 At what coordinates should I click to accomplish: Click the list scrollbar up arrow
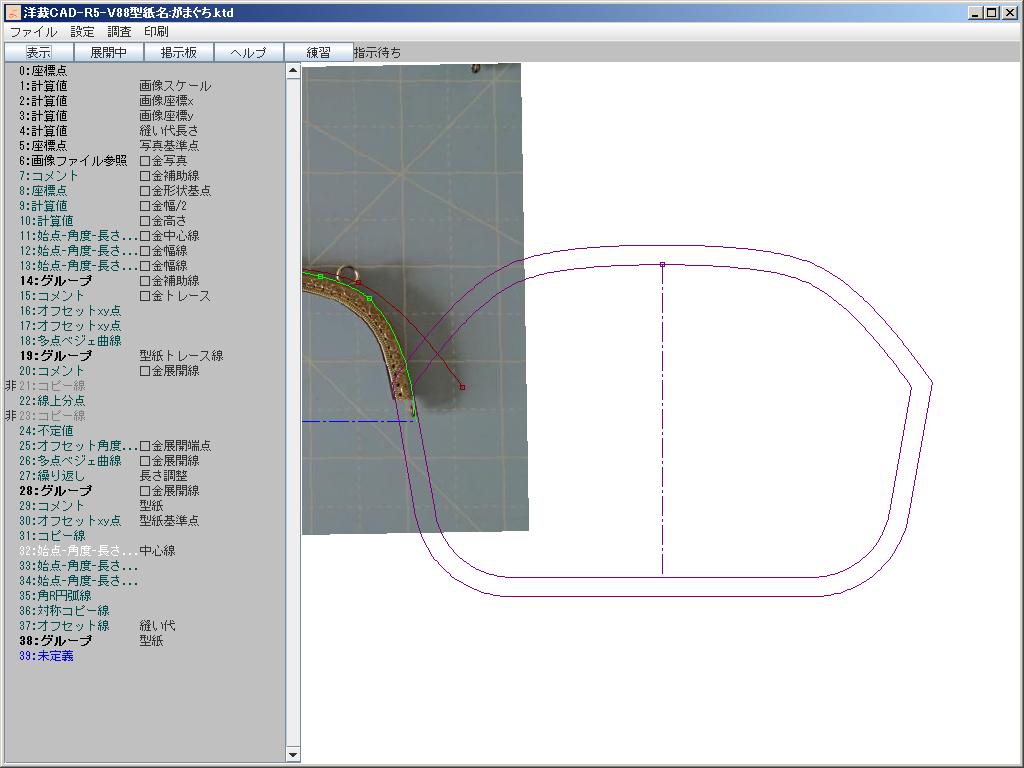coord(293,70)
